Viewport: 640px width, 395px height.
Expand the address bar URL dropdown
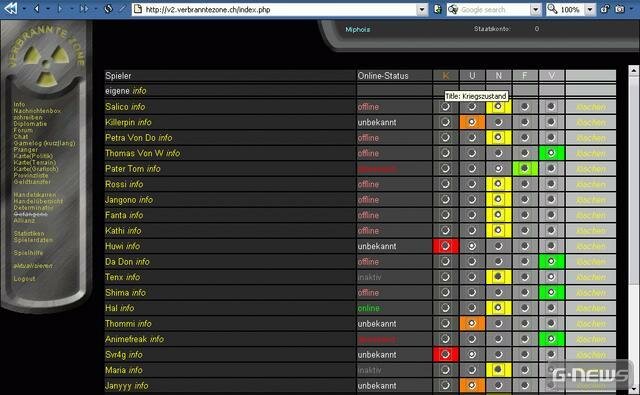click(422, 9)
